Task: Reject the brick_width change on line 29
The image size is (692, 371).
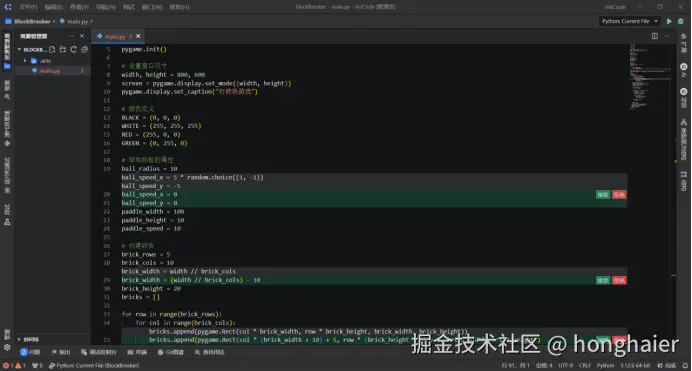Action: pos(619,280)
